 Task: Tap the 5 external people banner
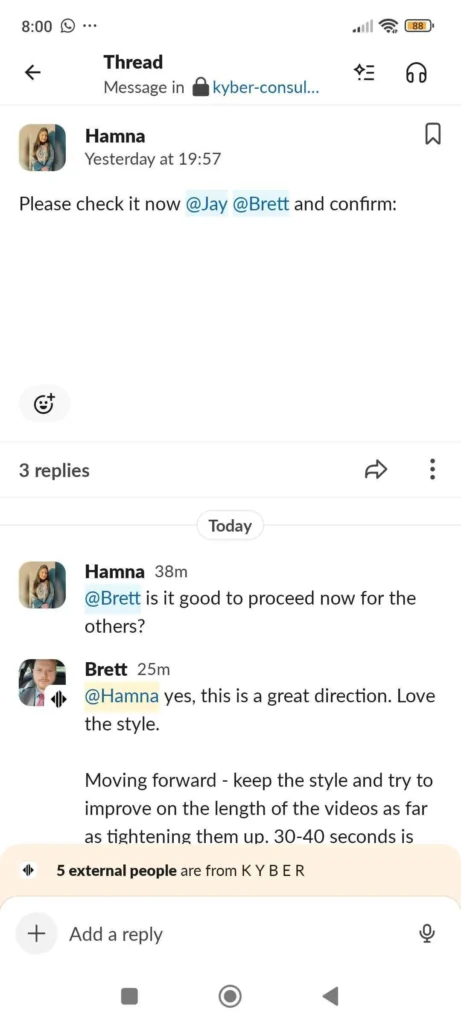[x=230, y=871]
